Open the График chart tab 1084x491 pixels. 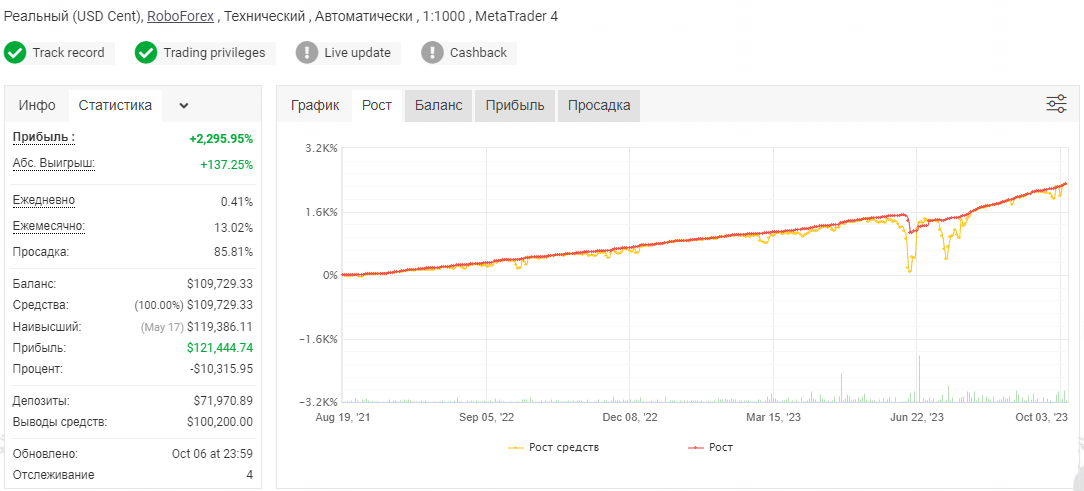pyautogui.click(x=315, y=106)
